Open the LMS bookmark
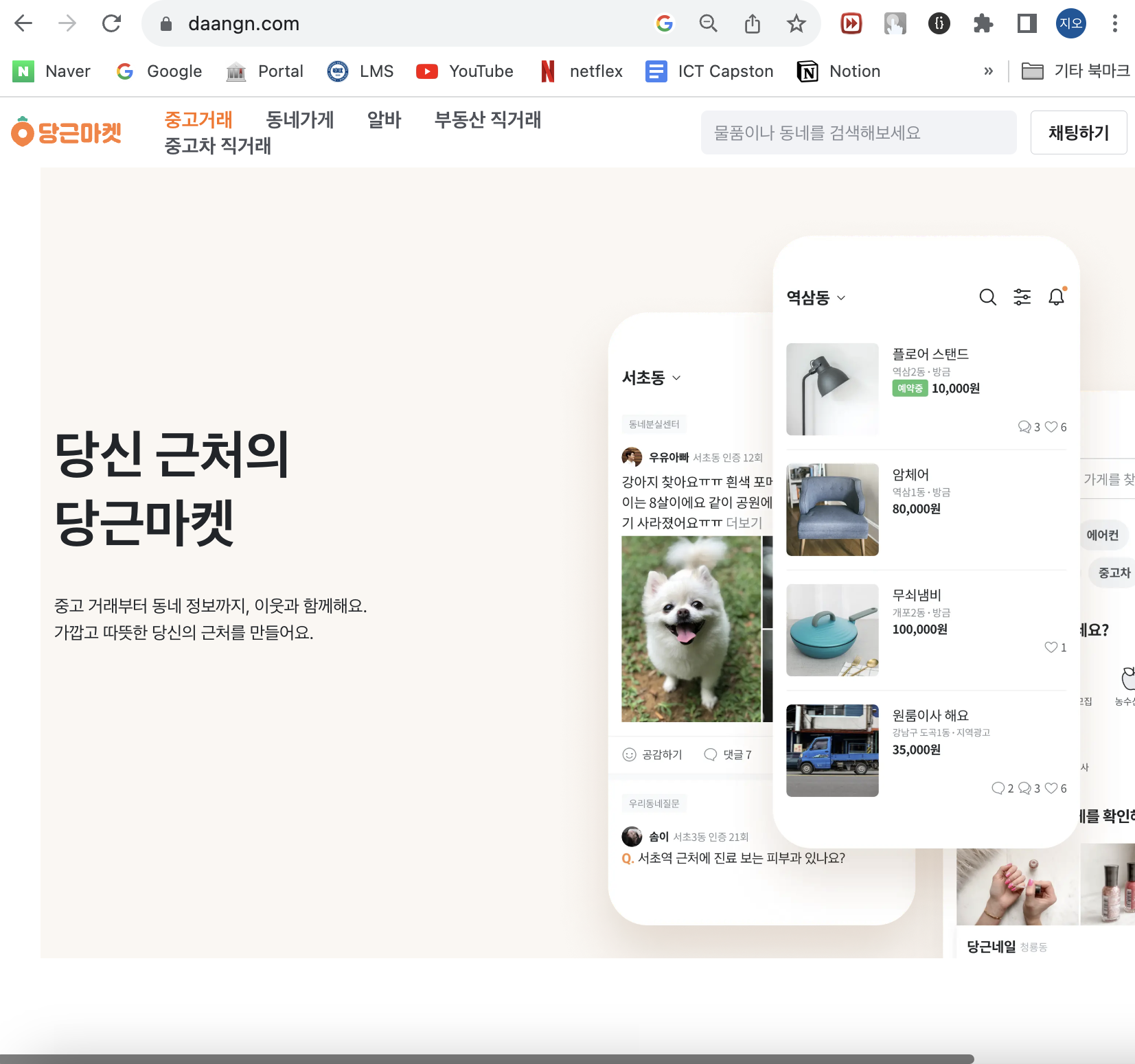The image size is (1135, 1064). (360, 71)
